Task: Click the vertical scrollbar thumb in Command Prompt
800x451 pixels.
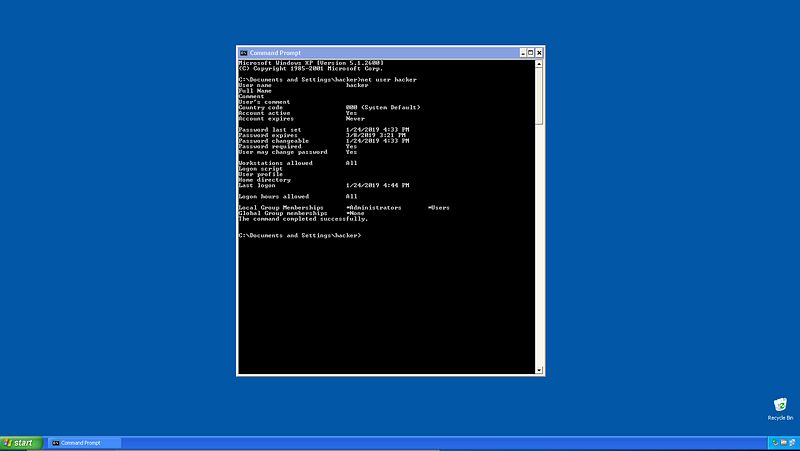Action: point(539,96)
